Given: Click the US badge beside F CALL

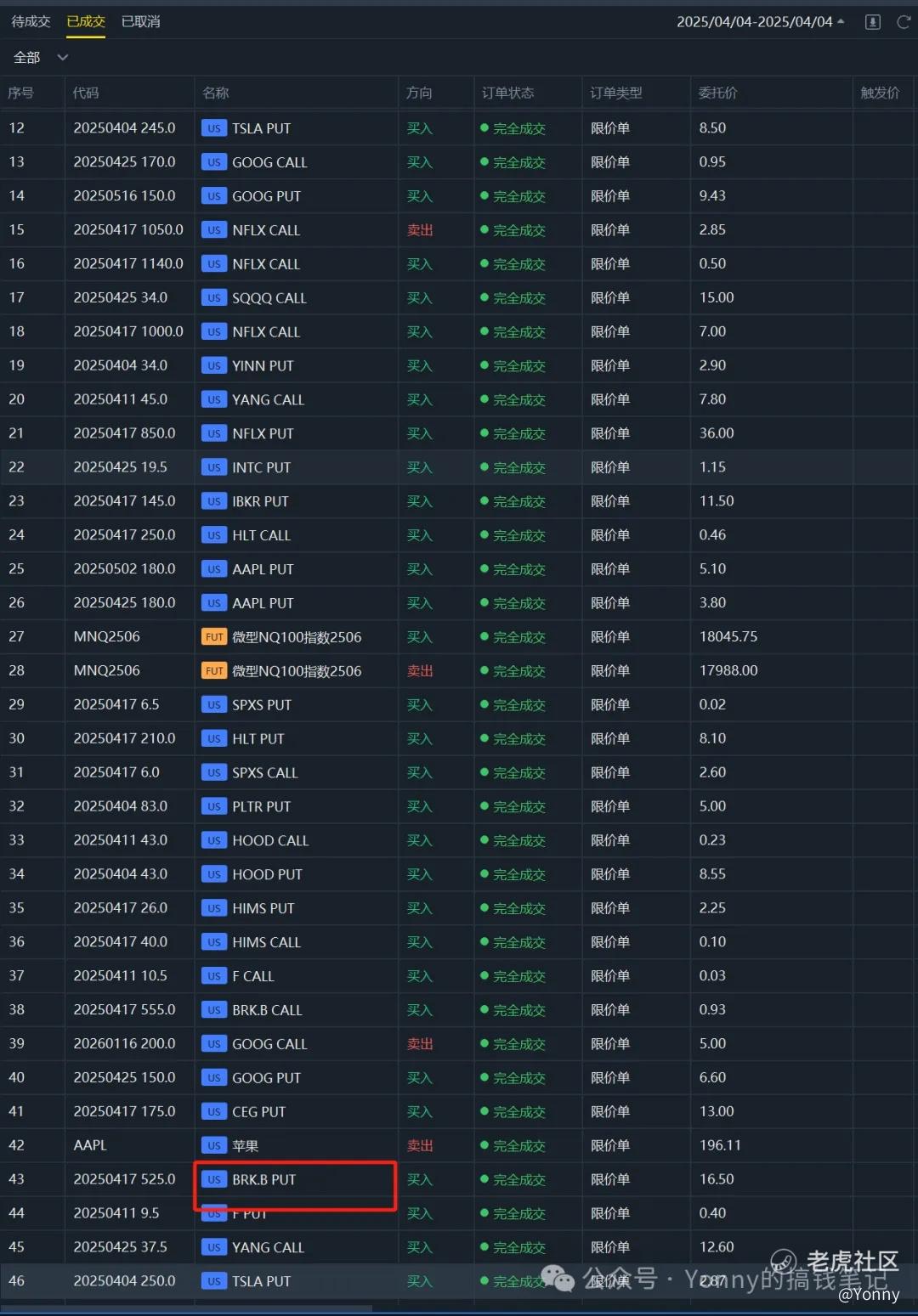Looking at the screenshot, I should pyautogui.click(x=214, y=976).
